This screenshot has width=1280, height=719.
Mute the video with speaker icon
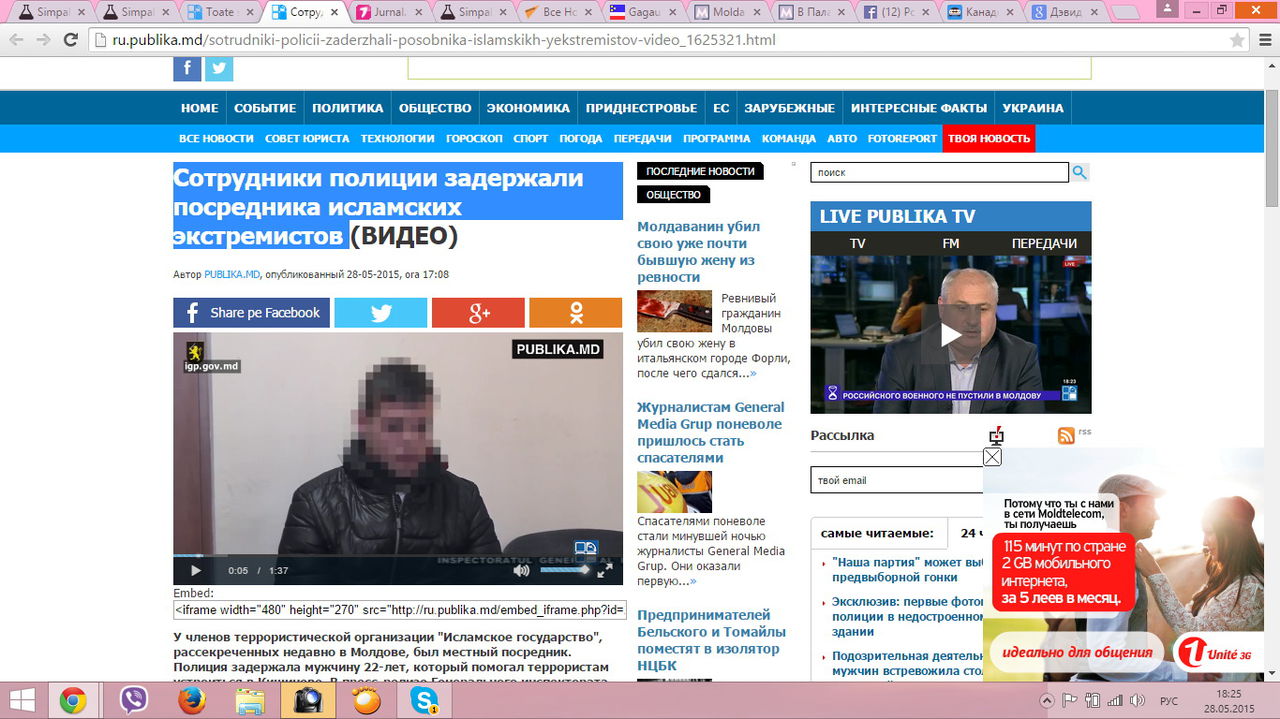point(521,570)
